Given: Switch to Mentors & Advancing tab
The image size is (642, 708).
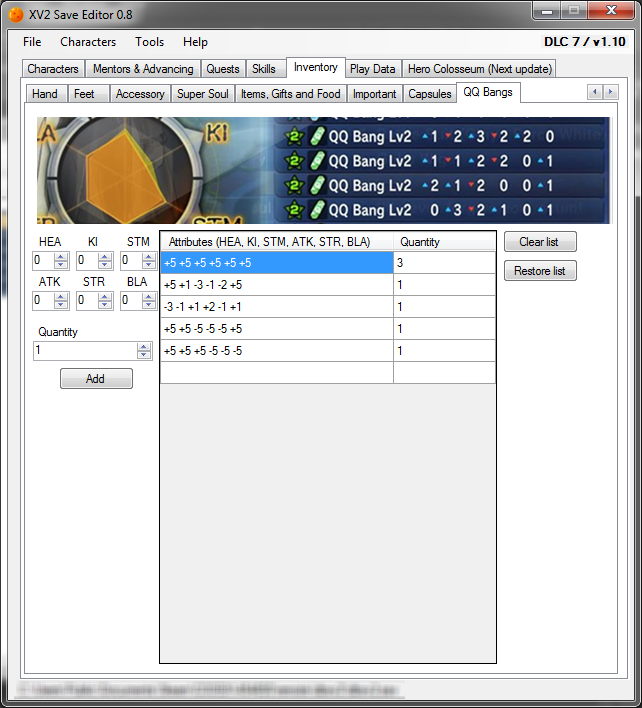Looking at the screenshot, I should click(143, 69).
